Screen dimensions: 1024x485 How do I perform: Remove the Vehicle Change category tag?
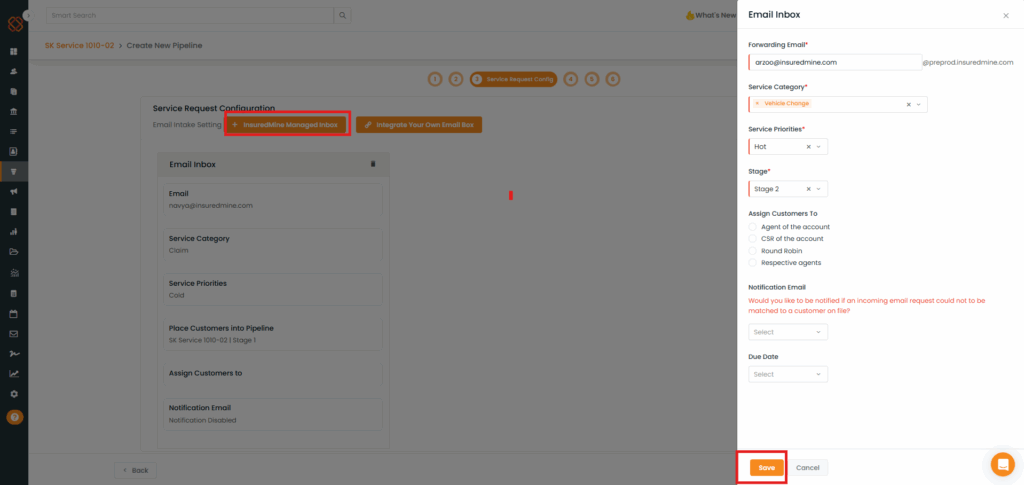(757, 104)
